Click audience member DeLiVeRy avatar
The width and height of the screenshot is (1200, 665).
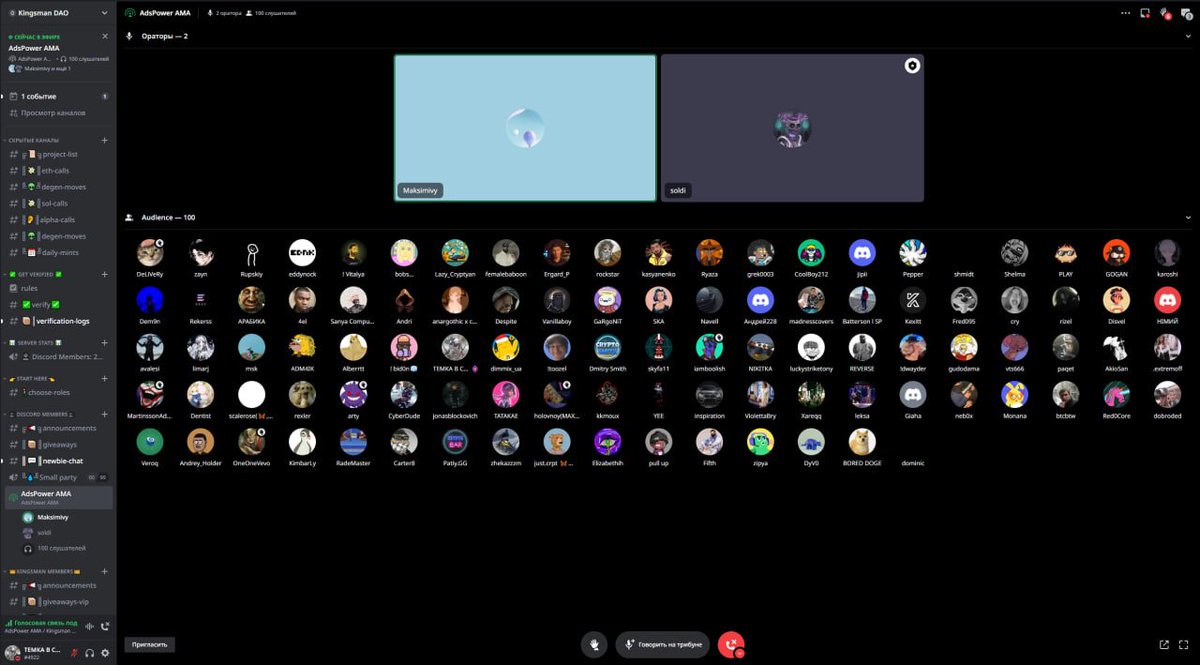150,252
